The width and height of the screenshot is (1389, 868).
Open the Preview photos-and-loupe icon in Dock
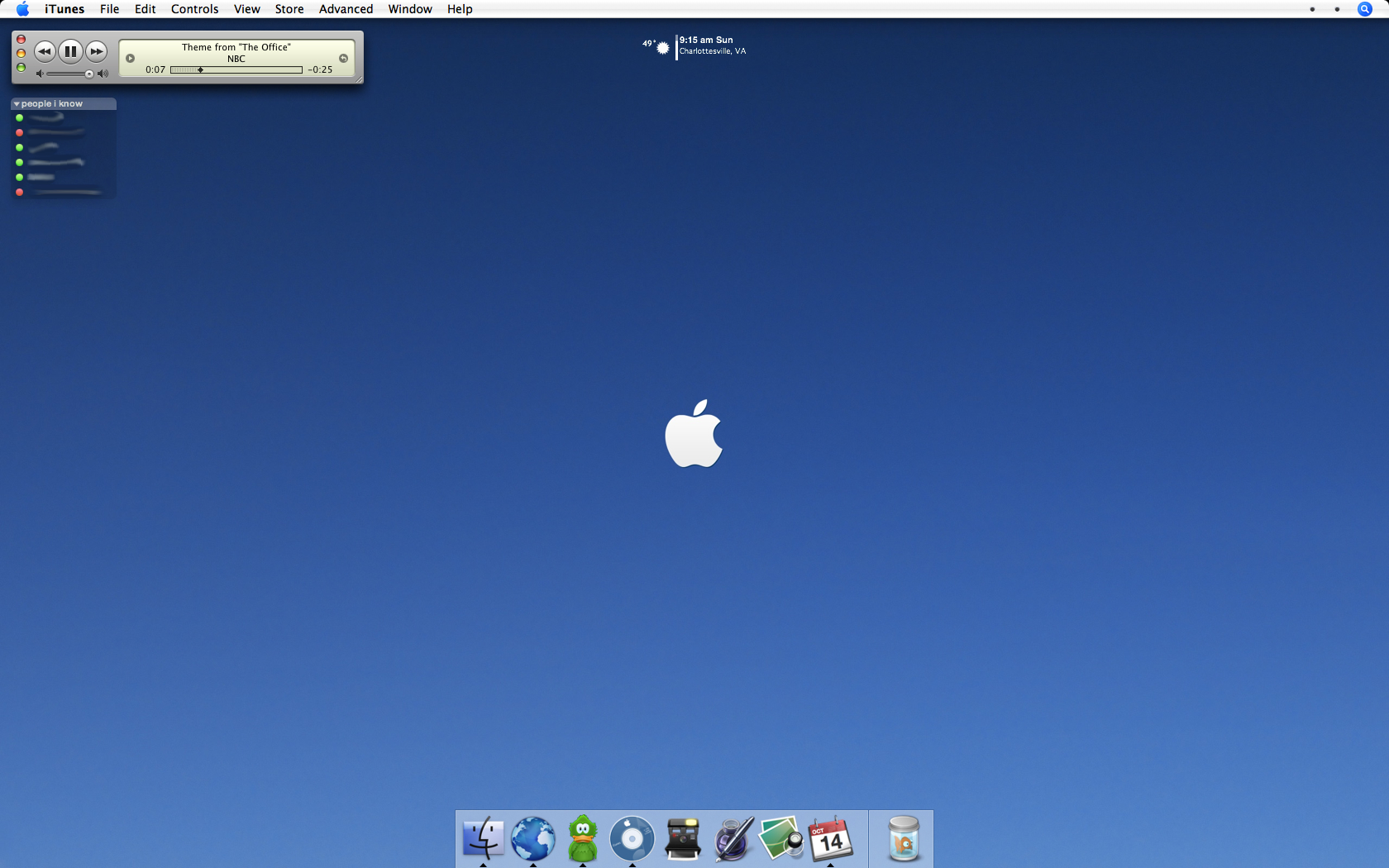pos(781,838)
